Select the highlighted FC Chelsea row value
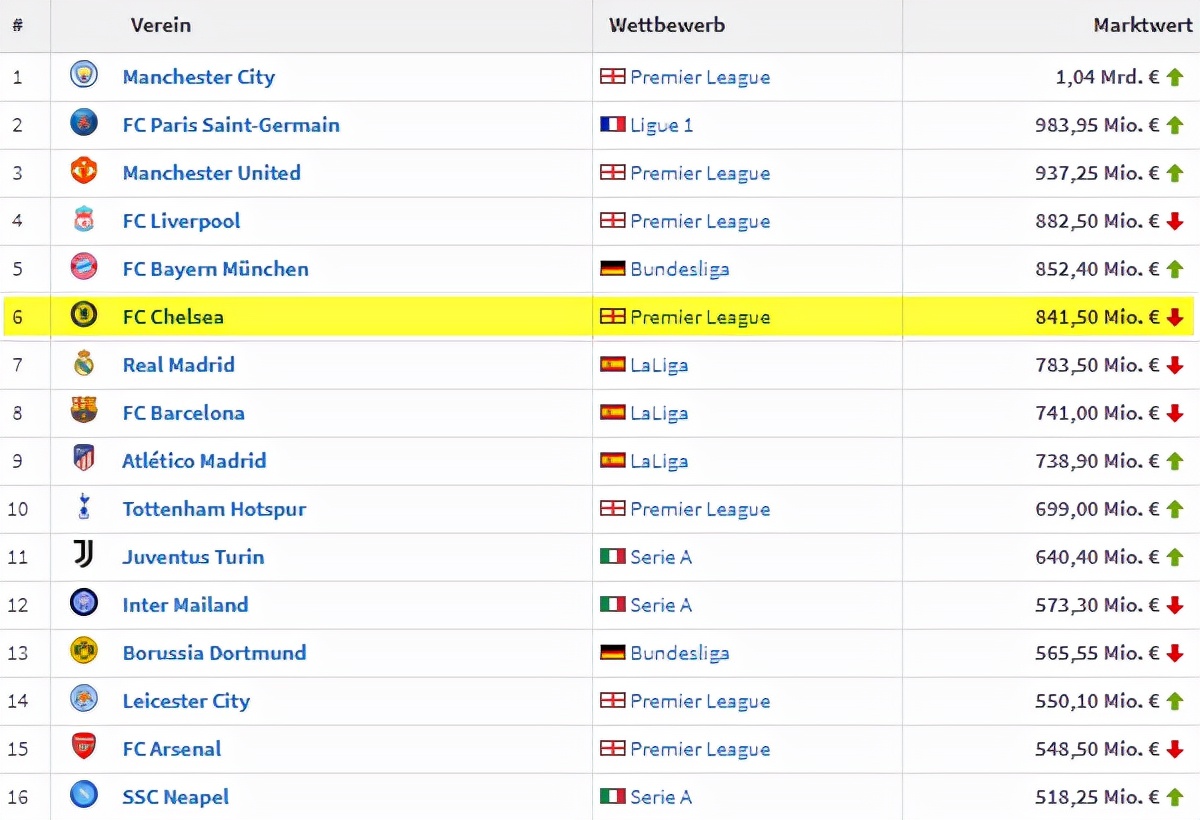This screenshot has height=820, width=1200. 1097,317
